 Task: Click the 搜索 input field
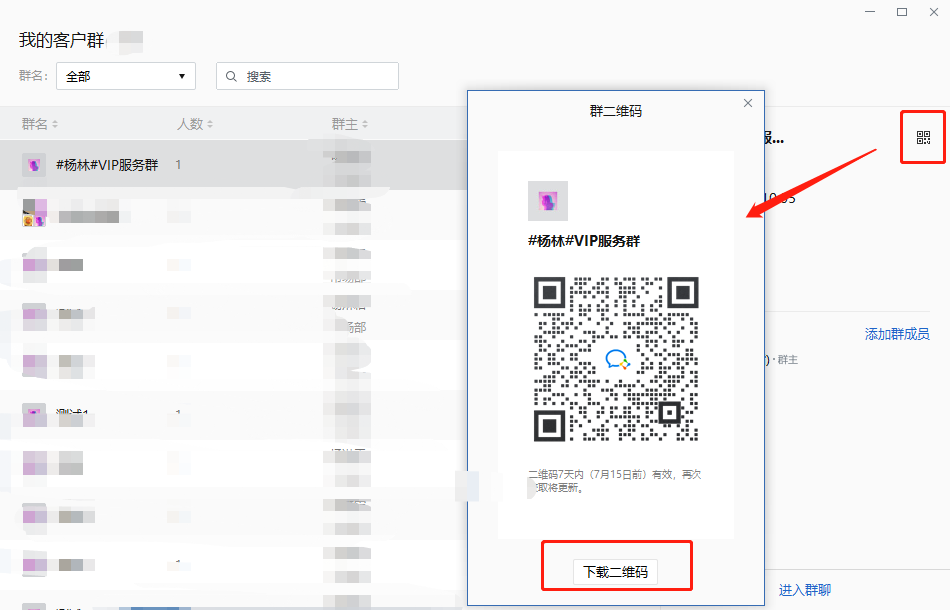click(307, 76)
